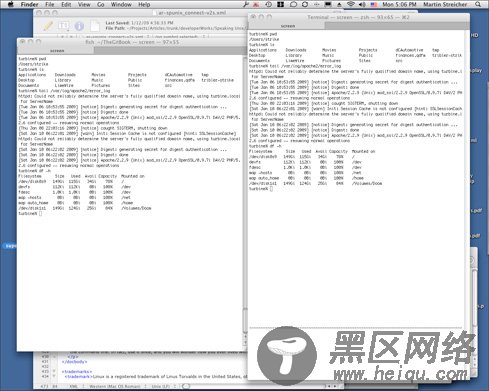
Task: Click the Apple menu logo
Action: (10, 4)
